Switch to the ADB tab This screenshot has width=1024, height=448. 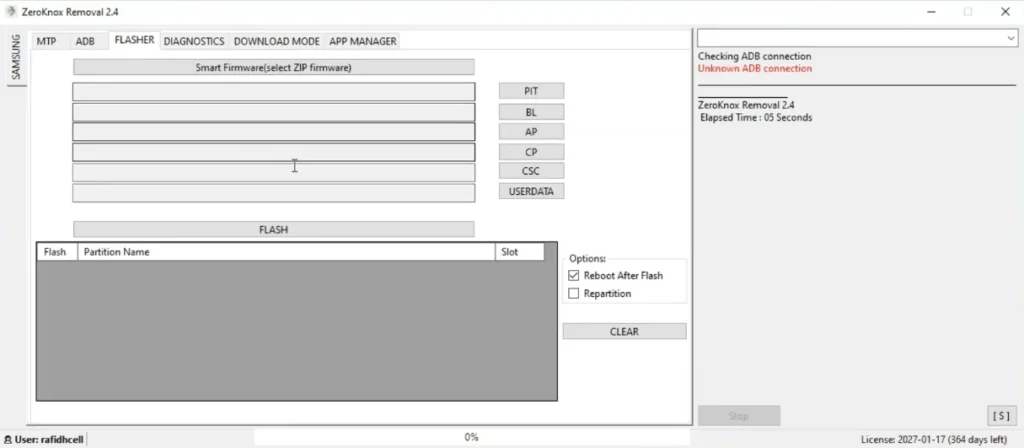click(85, 41)
